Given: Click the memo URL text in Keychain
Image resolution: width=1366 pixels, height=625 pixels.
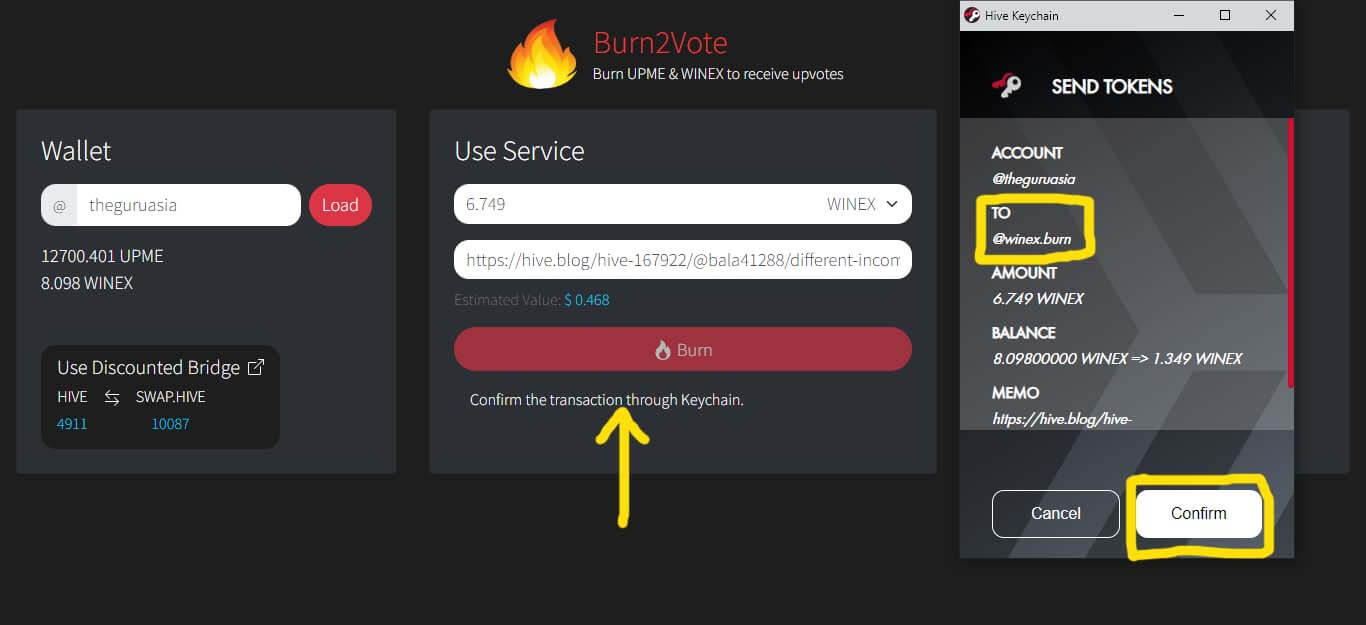Looking at the screenshot, I should (x=1062, y=419).
